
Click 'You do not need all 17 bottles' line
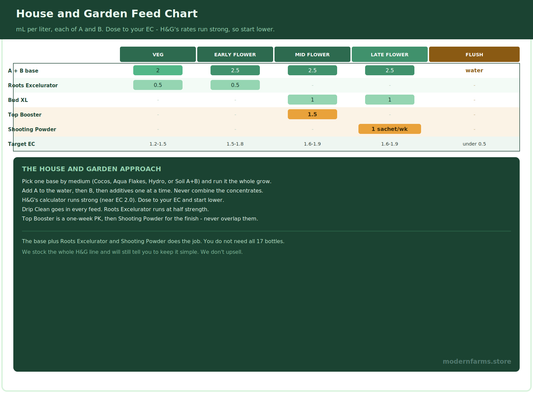point(153,241)
